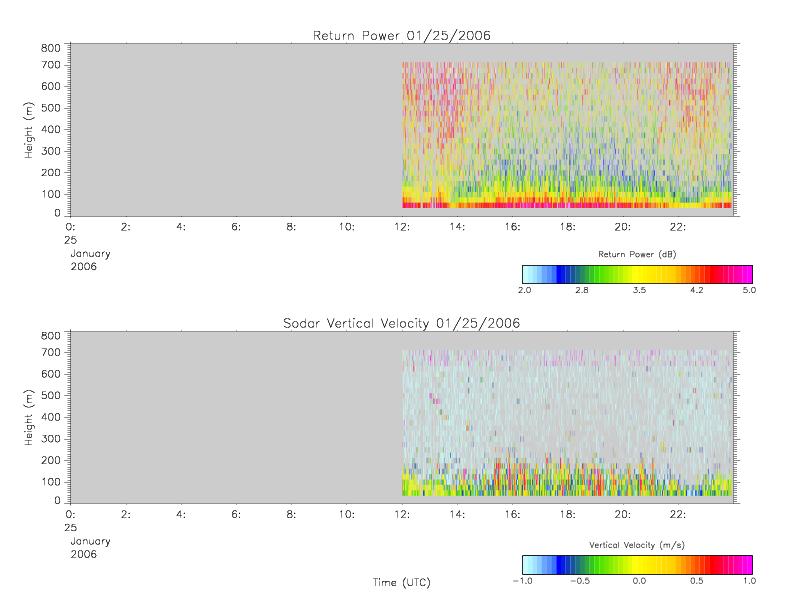Viewport: 791px width, 611px height.
Task: Click the 400 height tick on Vertical Velocity plot
Action: [x=50, y=417]
